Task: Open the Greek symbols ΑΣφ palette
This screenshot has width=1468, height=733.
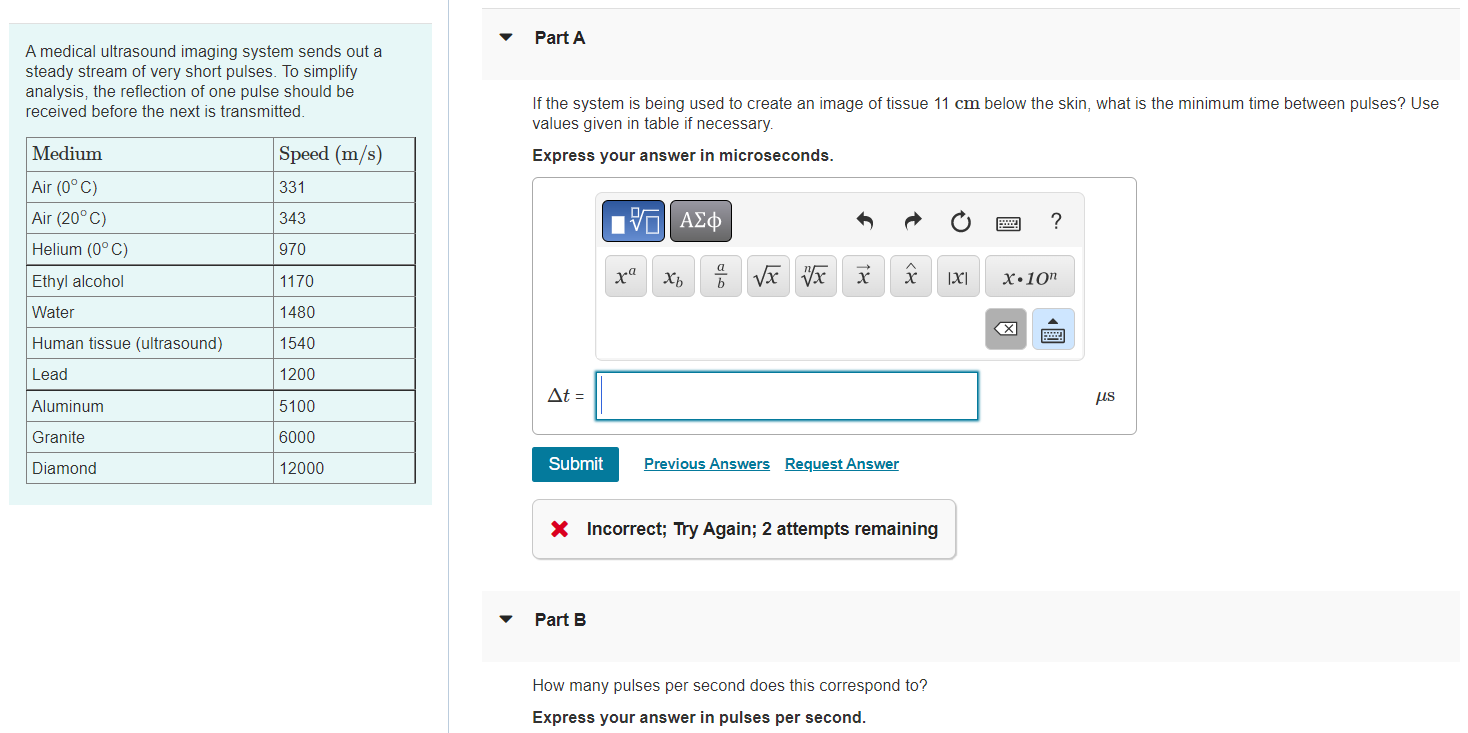Action: 701,221
